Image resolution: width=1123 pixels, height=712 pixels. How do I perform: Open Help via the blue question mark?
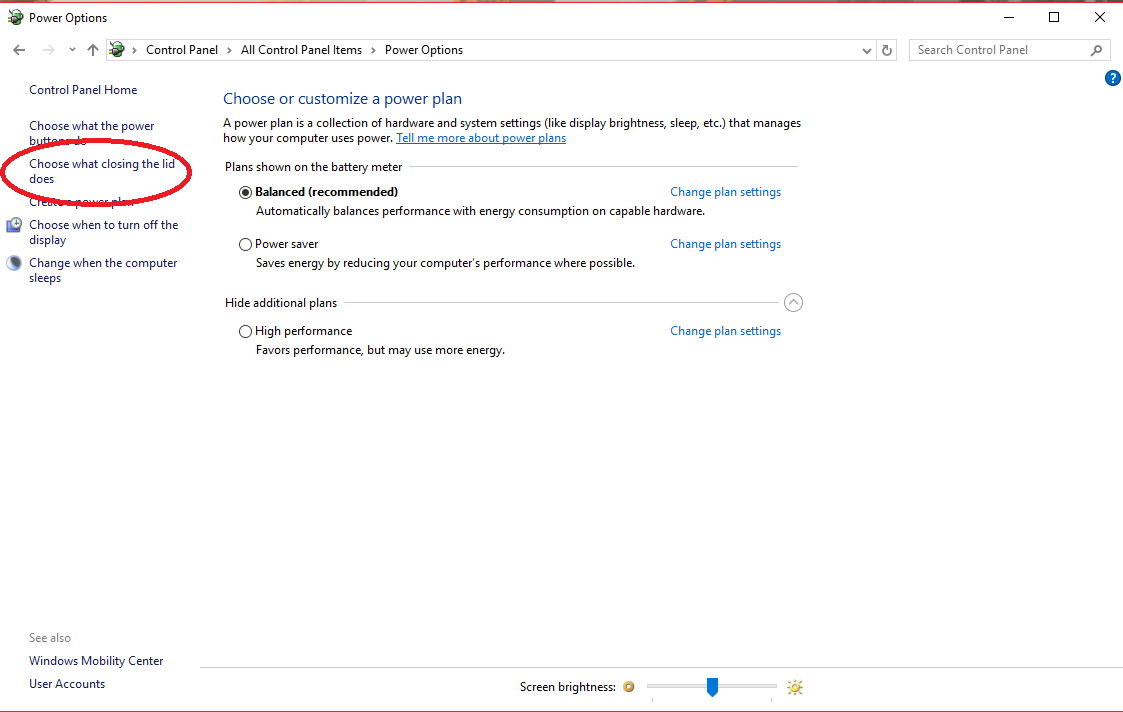(1112, 78)
